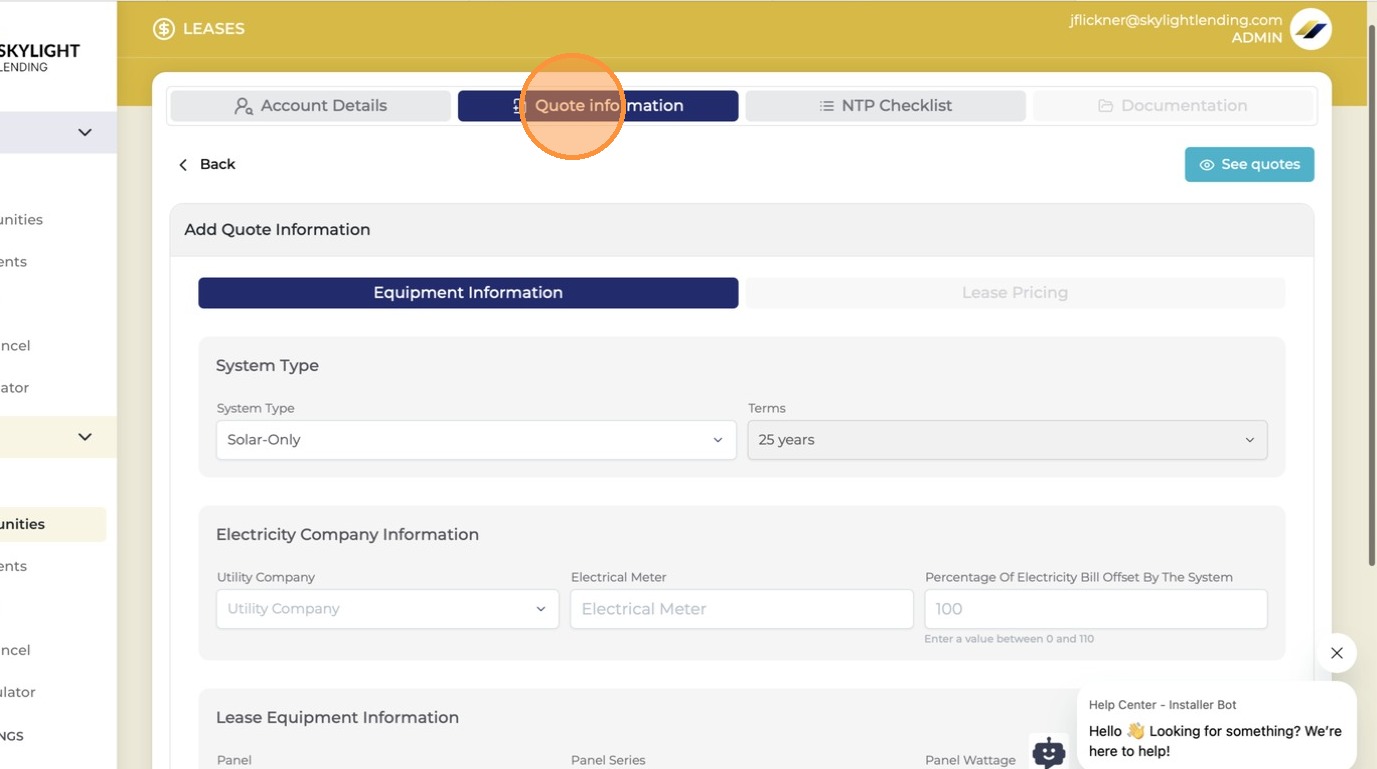This screenshot has height=769, width=1377.
Task: Click the 'Lease Equipment Information' heading
Action: pyautogui.click(x=337, y=718)
